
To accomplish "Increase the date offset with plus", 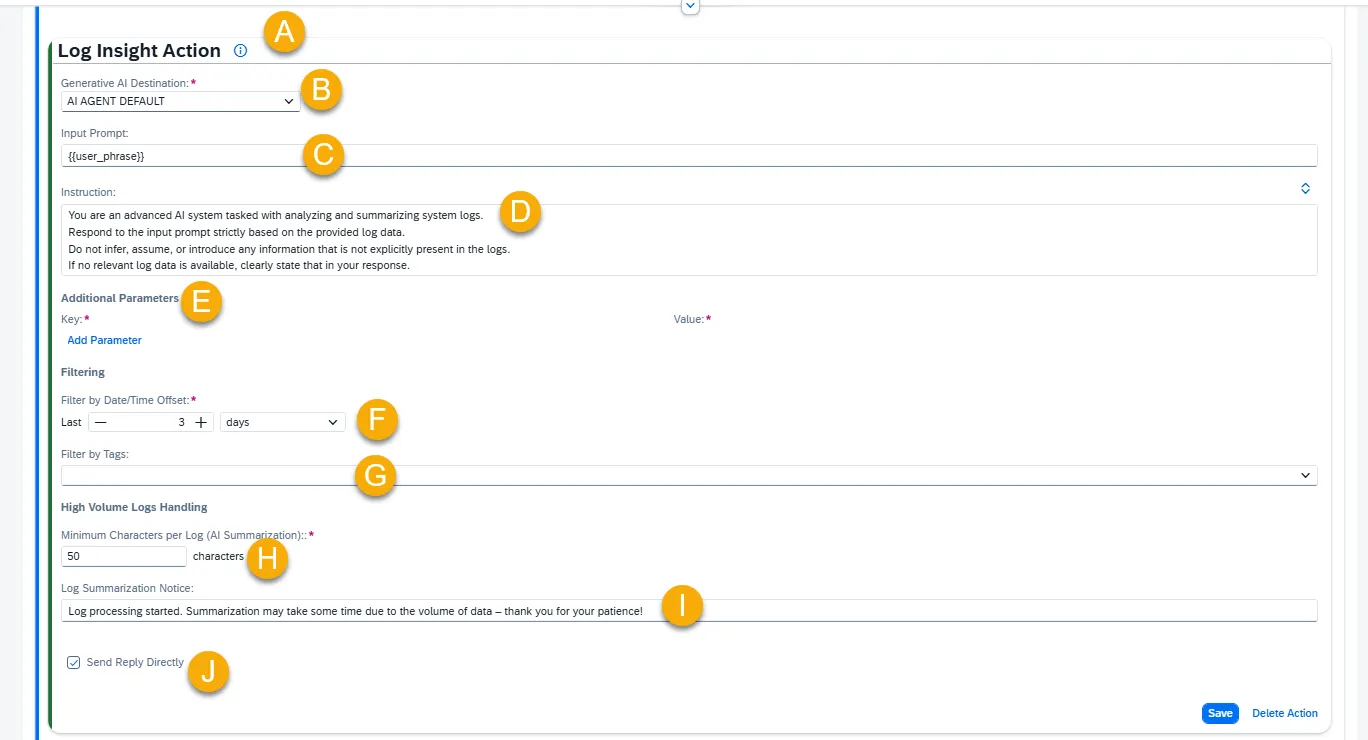I will (x=201, y=423).
